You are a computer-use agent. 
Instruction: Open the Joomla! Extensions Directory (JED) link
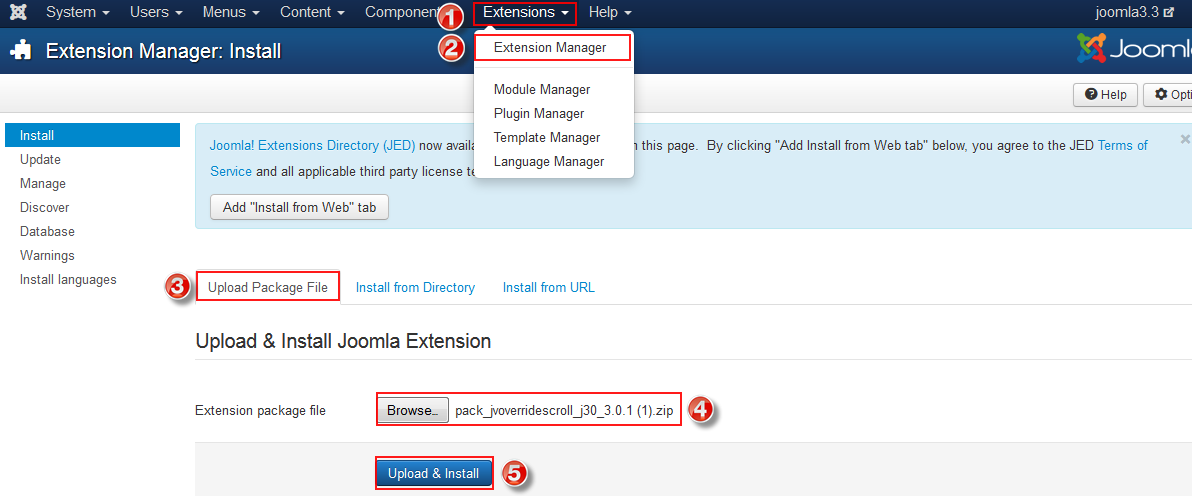pyautogui.click(x=312, y=145)
